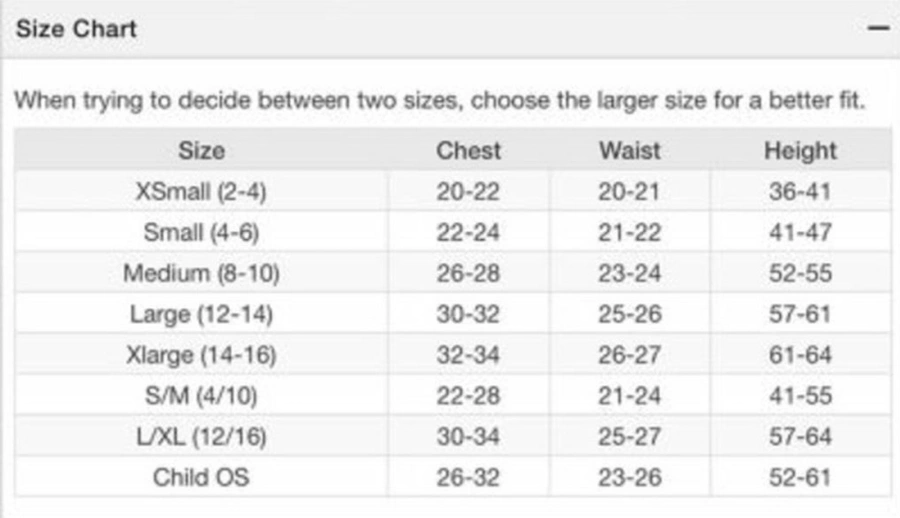Select the Large (12-14) size row label
900x518 pixels.
pos(201,314)
